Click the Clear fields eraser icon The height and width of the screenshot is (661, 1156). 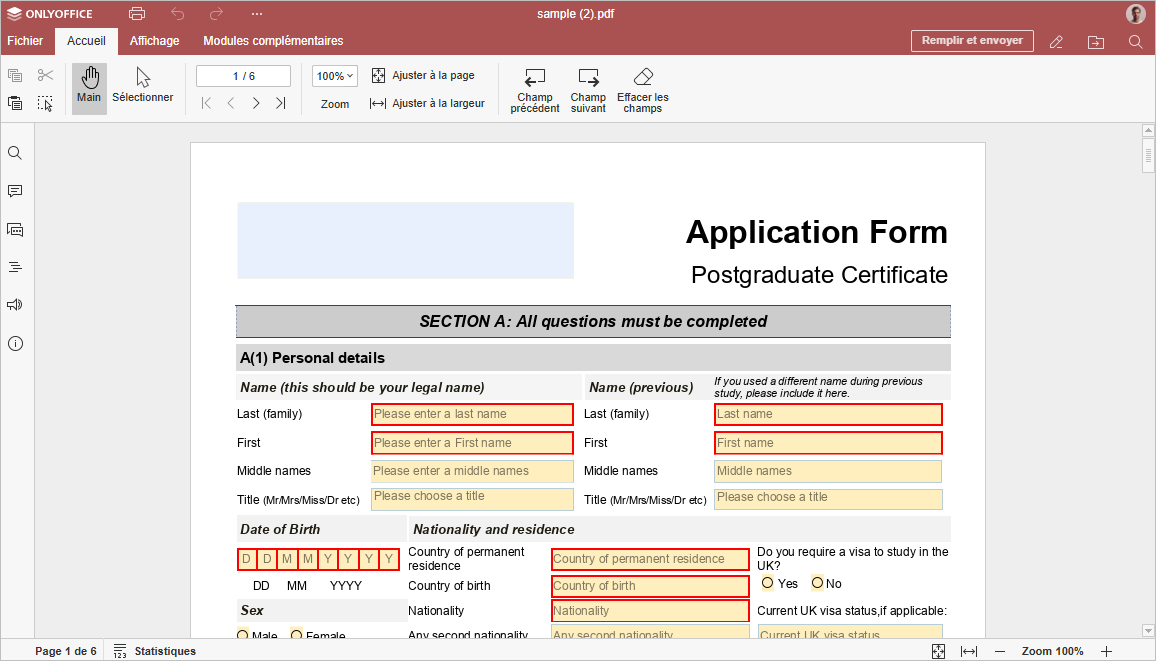pos(643,78)
